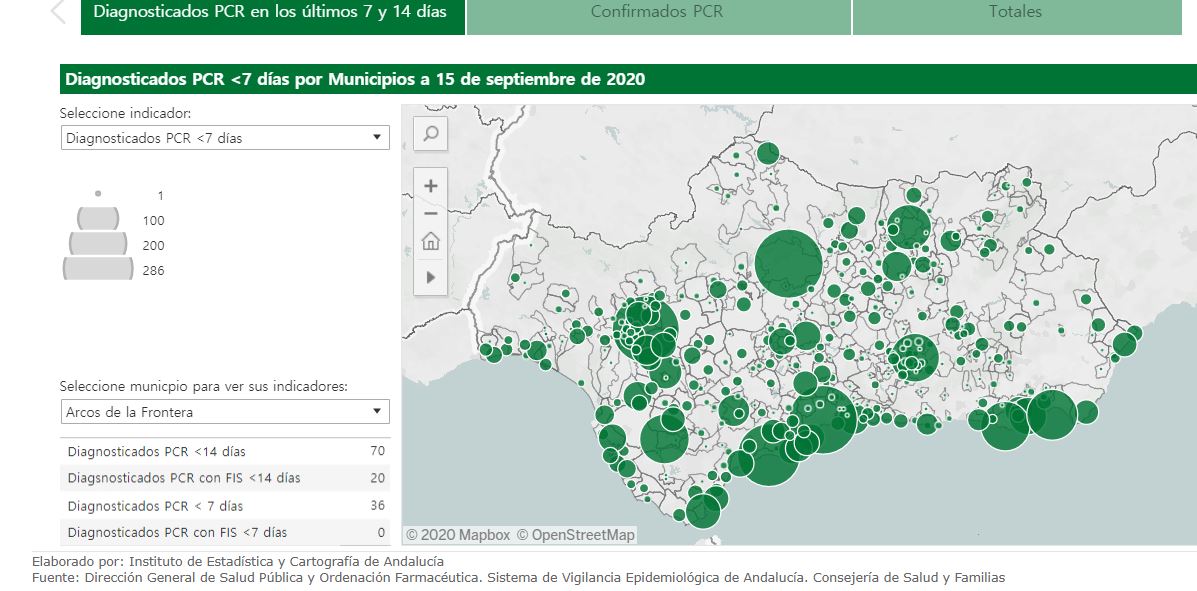Select the Diagnosticados PCR < 7 días row
1197x591 pixels.
click(x=225, y=505)
